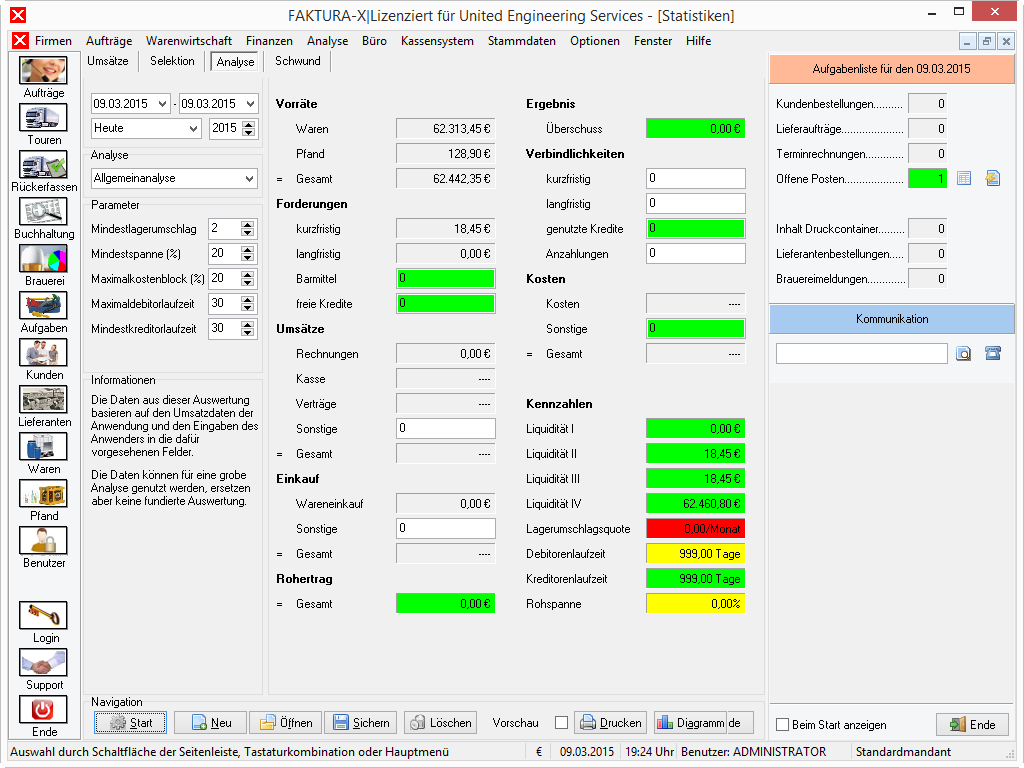Click the Login key icon

[43, 615]
